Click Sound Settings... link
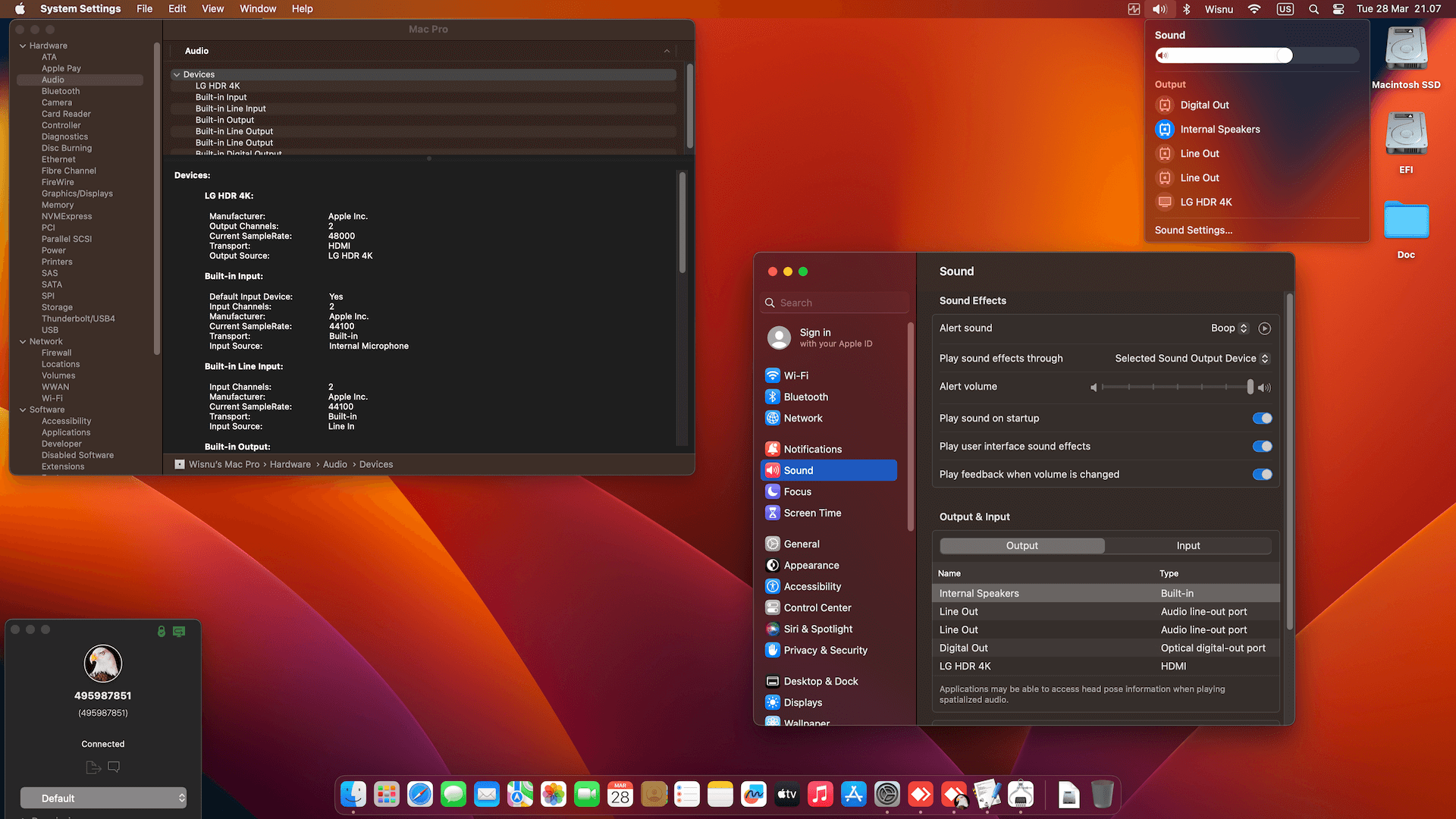This screenshot has height=819, width=1456. 1193,231
